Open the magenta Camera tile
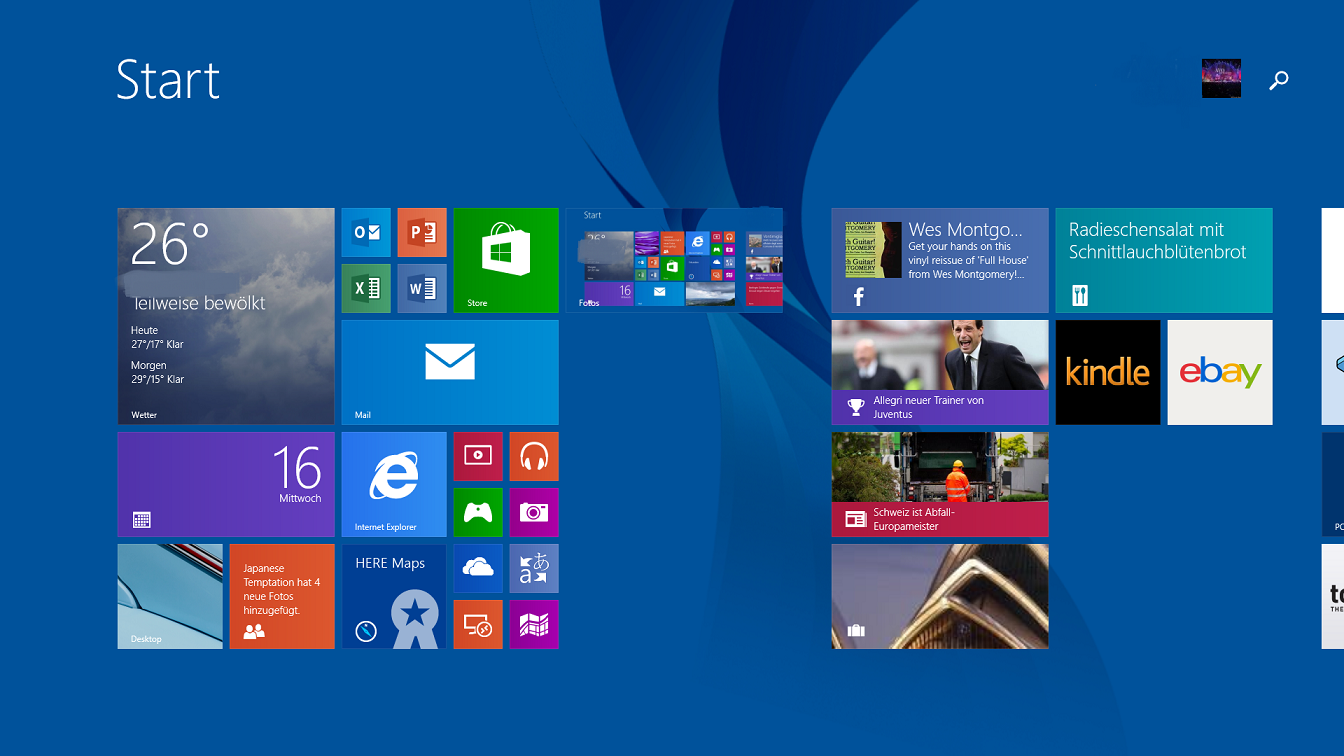 534,513
